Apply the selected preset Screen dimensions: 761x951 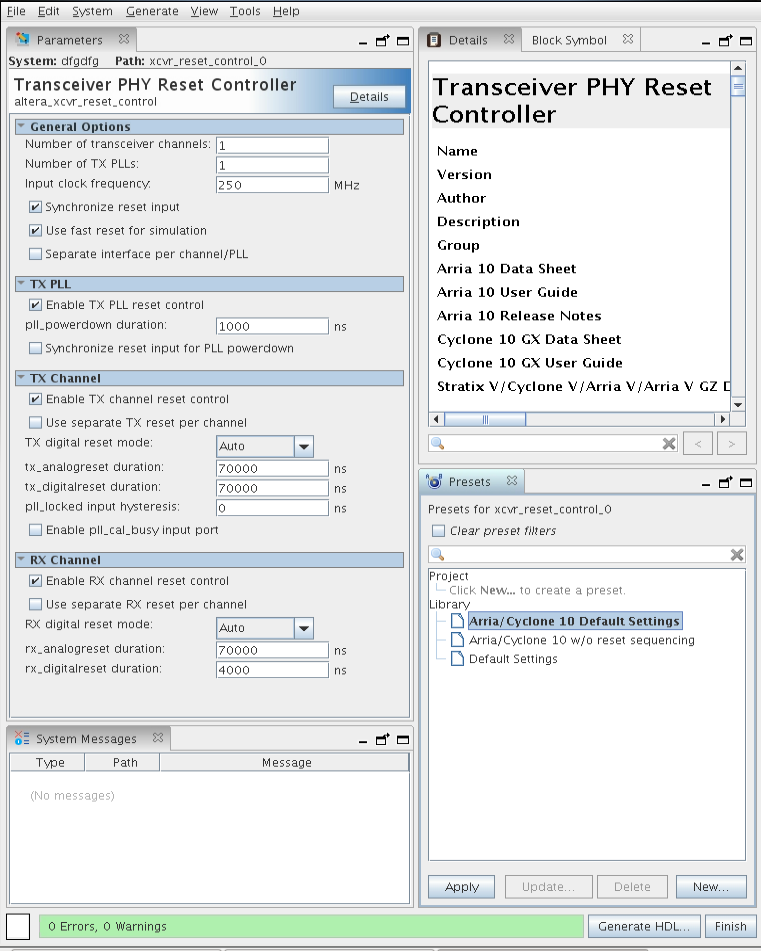point(461,887)
